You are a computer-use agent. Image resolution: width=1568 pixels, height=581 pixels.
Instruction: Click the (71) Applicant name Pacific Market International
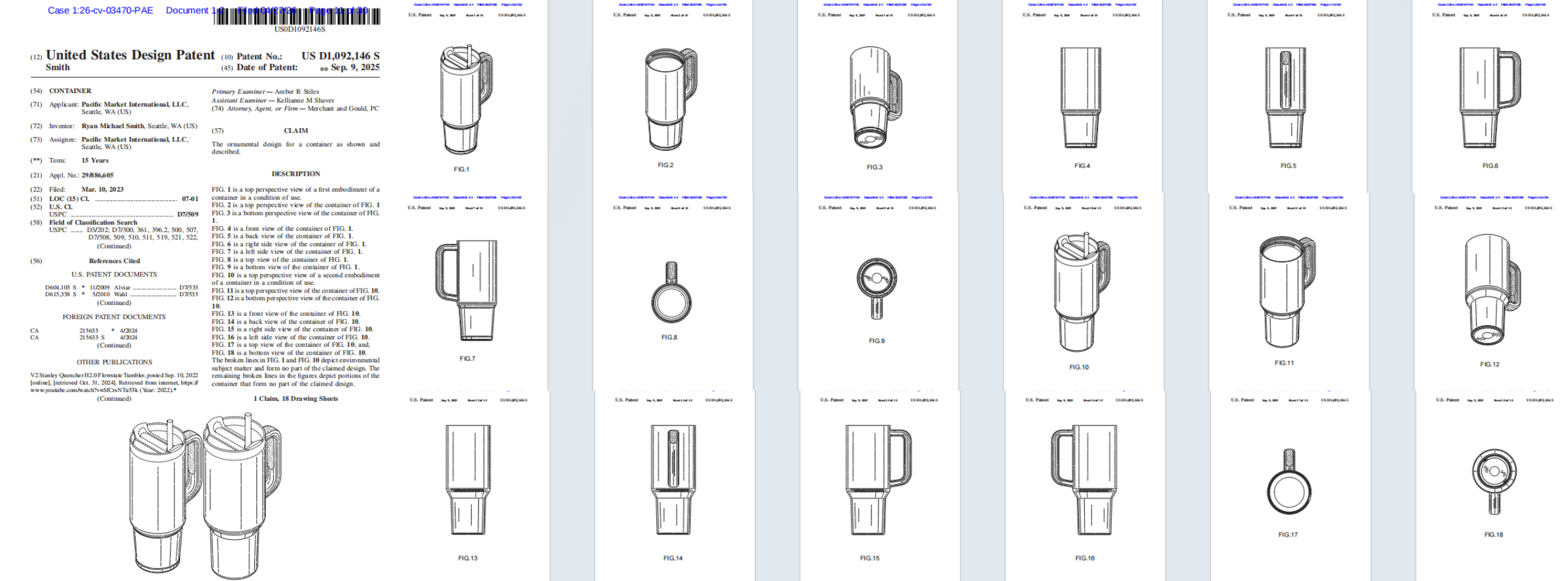coord(134,104)
